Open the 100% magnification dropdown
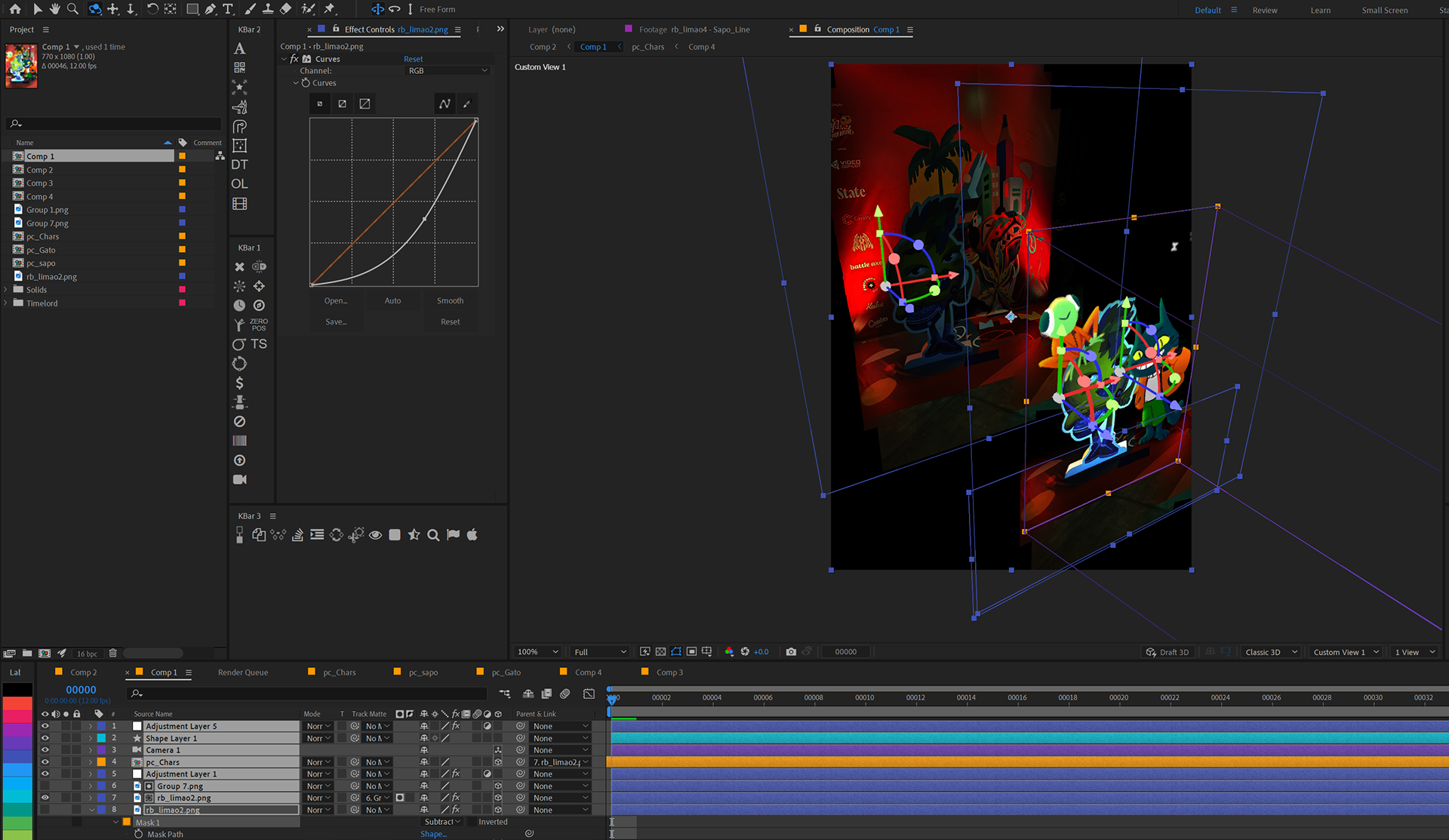This screenshot has width=1449, height=840. (x=537, y=652)
